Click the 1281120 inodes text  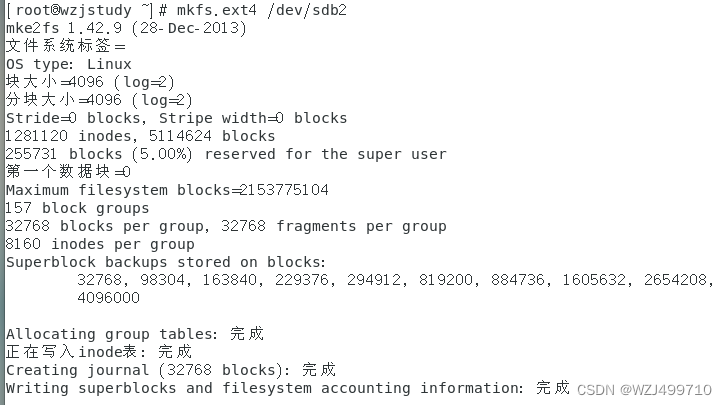point(71,136)
